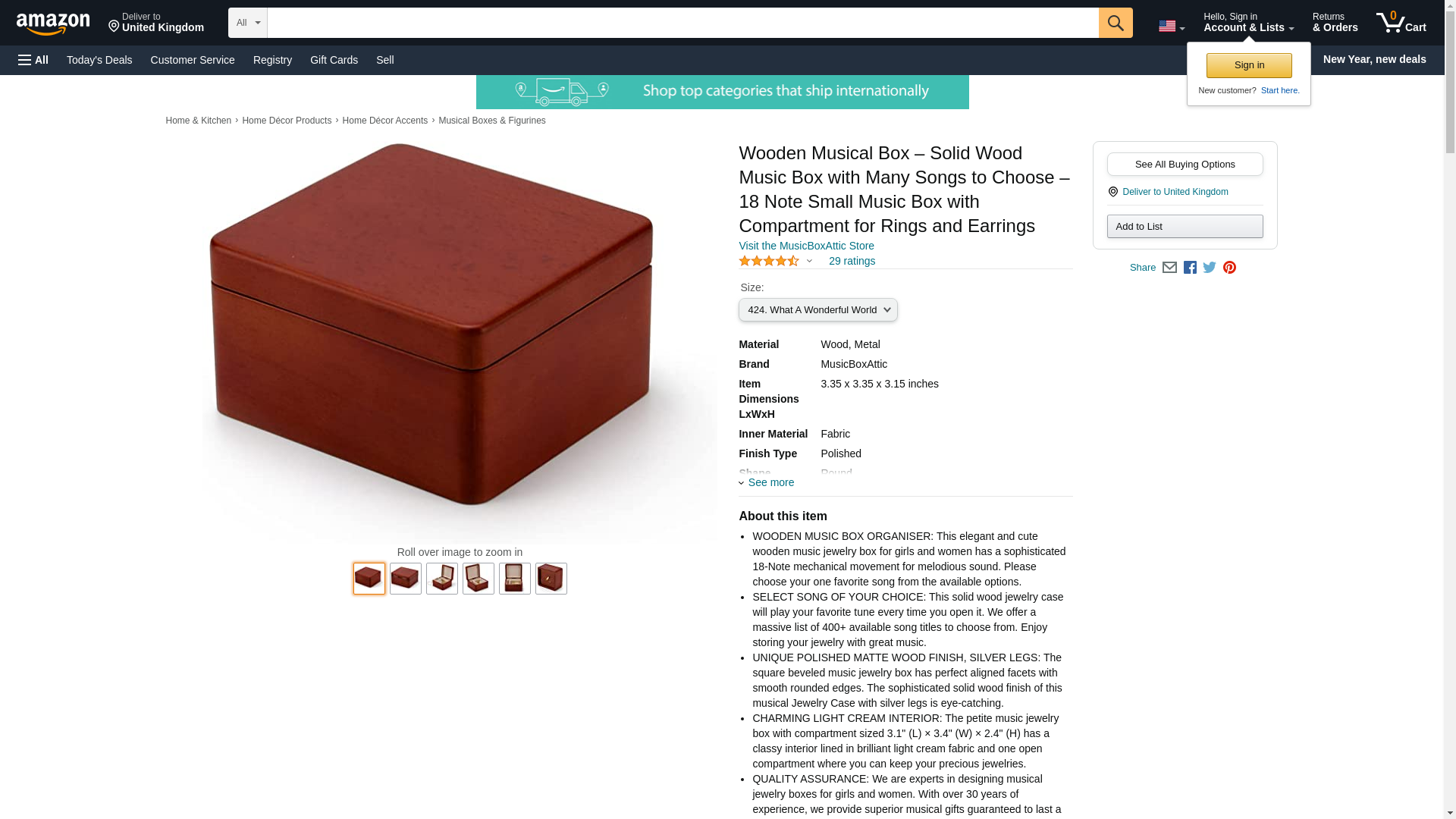
Task: Click See All Buying Options button
Action: [x=1185, y=165]
